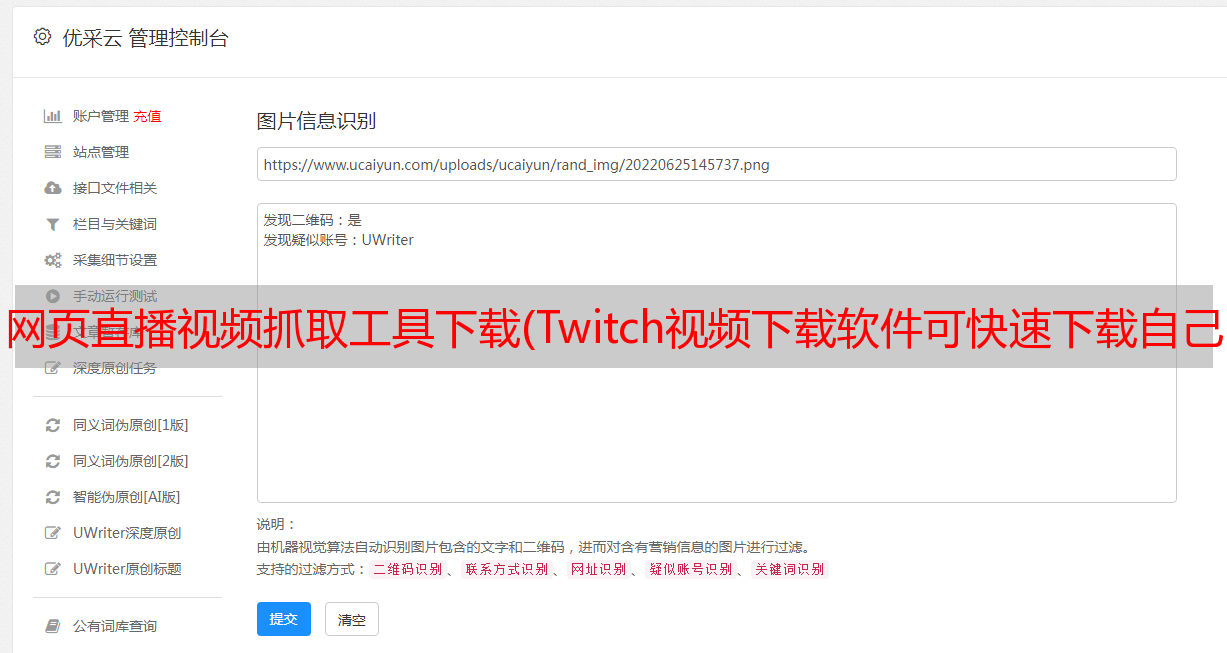Open 栏目与关键词 menu item

click(x=115, y=224)
